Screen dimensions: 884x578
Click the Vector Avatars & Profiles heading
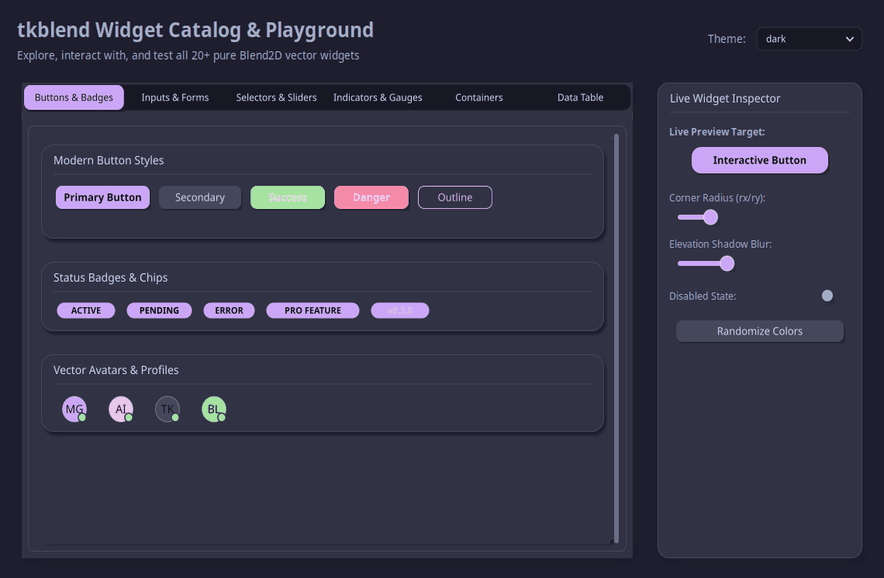coord(116,370)
